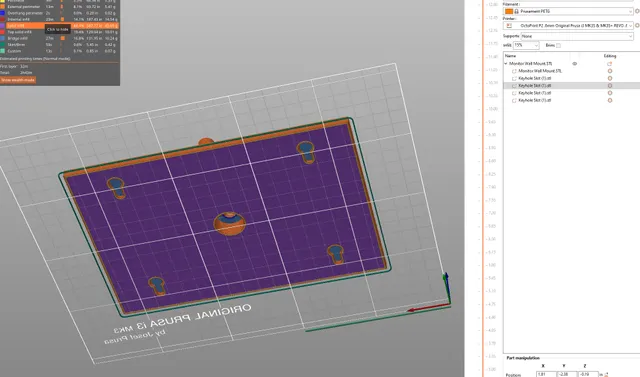Viewport: 640px width, 377px height.
Task: Click the part icon of first Keyhole Slot
Action: tap(514, 78)
